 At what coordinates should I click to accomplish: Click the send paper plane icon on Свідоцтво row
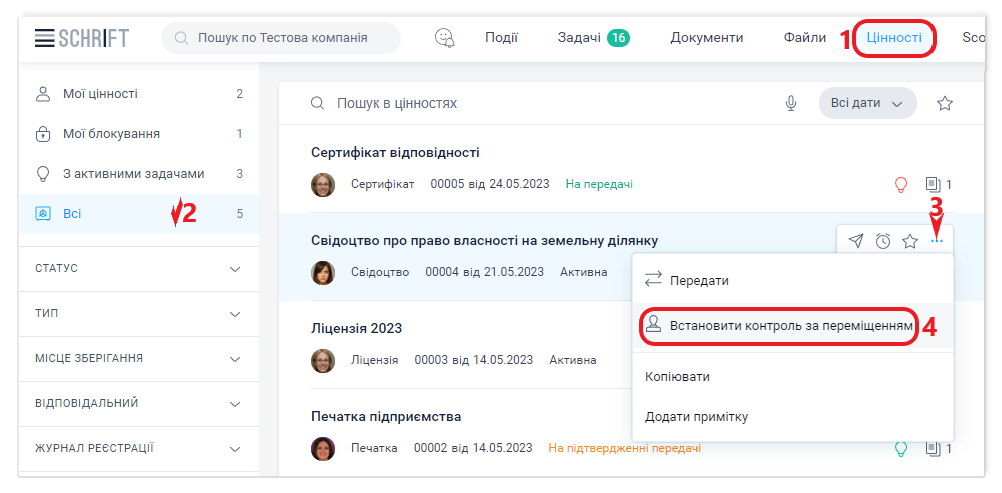(856, 241)
